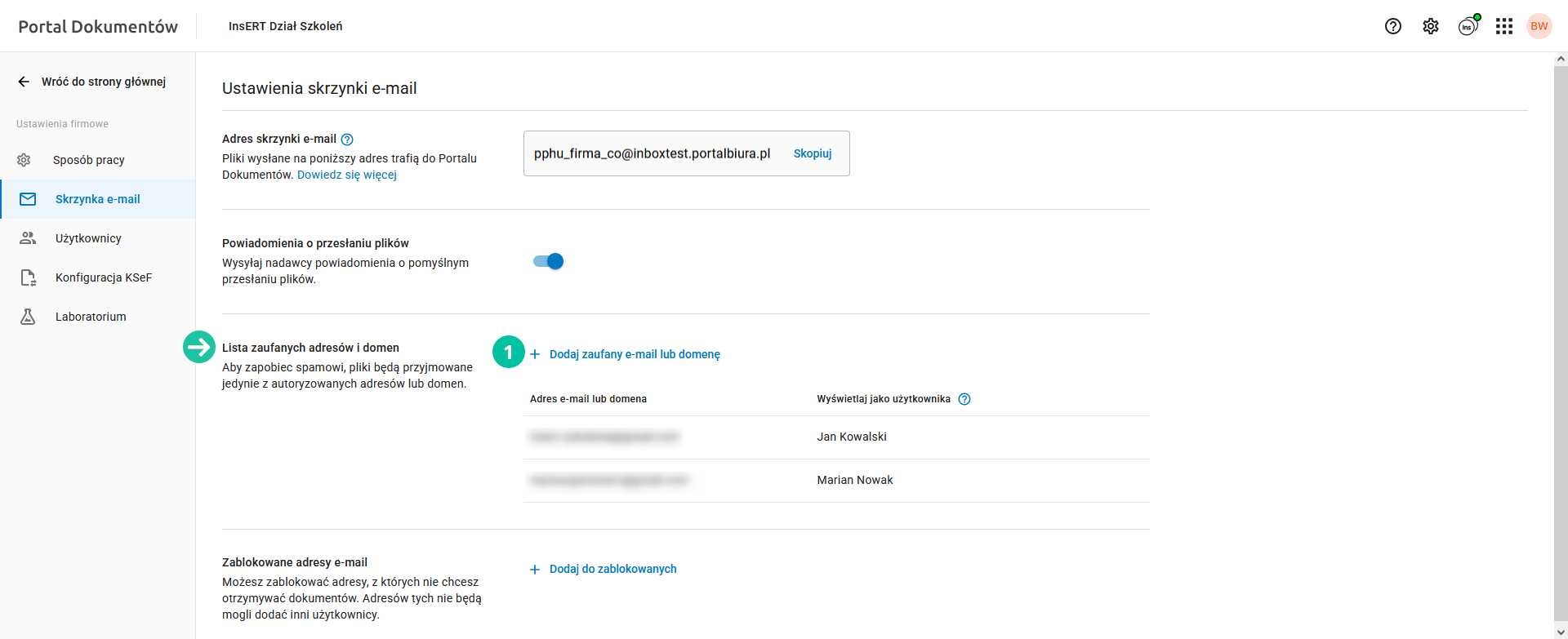Copy mailbox address with Skopiuj
Image resolution: width=1568 pixels, height=639 pixels.
pos(813,153)
